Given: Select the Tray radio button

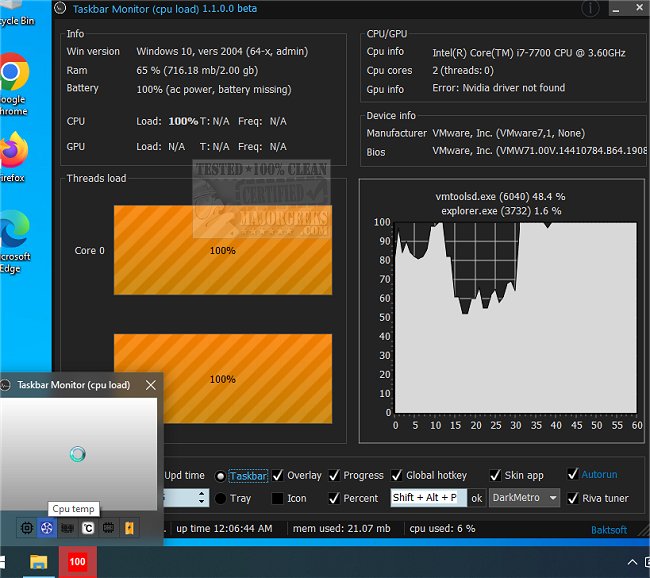Looking at the screenshot, I should (220, 498).
